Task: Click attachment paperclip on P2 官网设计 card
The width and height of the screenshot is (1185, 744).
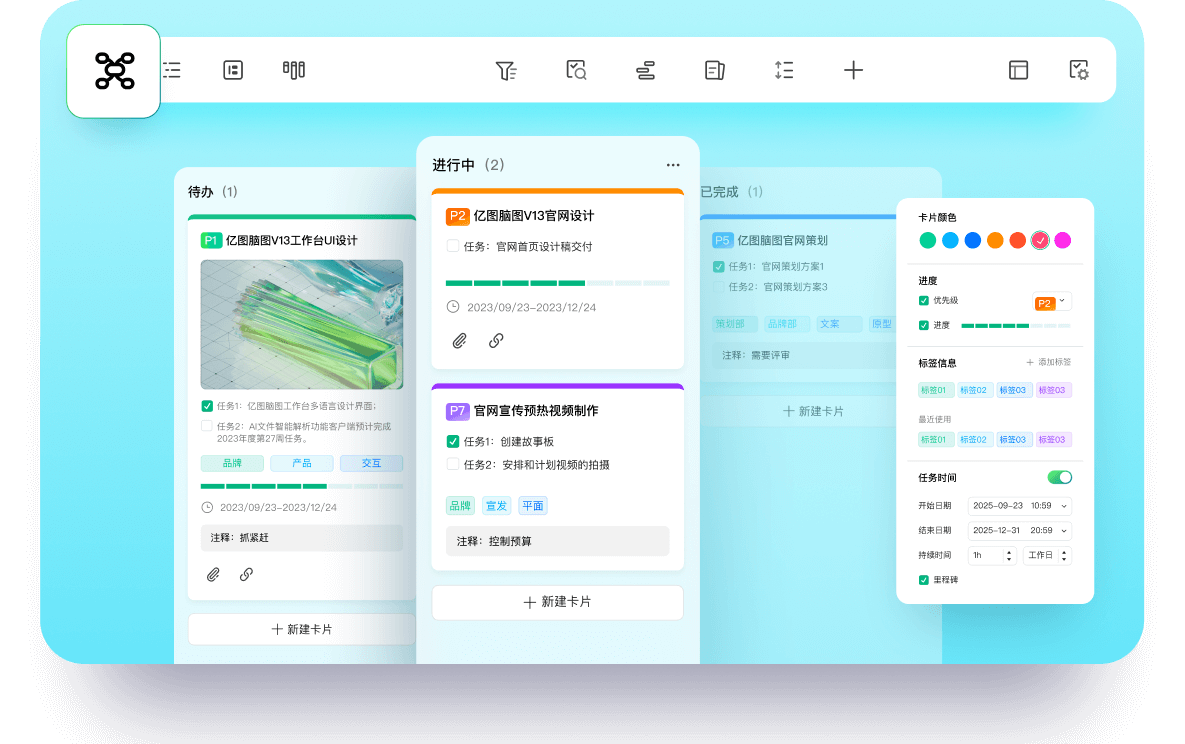Action: (x=459, y=341)
